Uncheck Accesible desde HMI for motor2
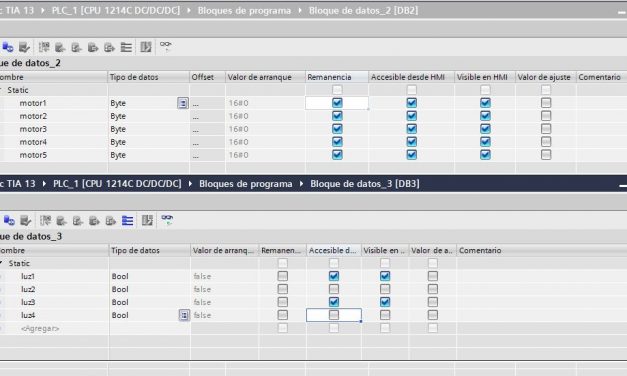Screen dimensions: 627x376 pyautogui.click(x=411, y=116)
